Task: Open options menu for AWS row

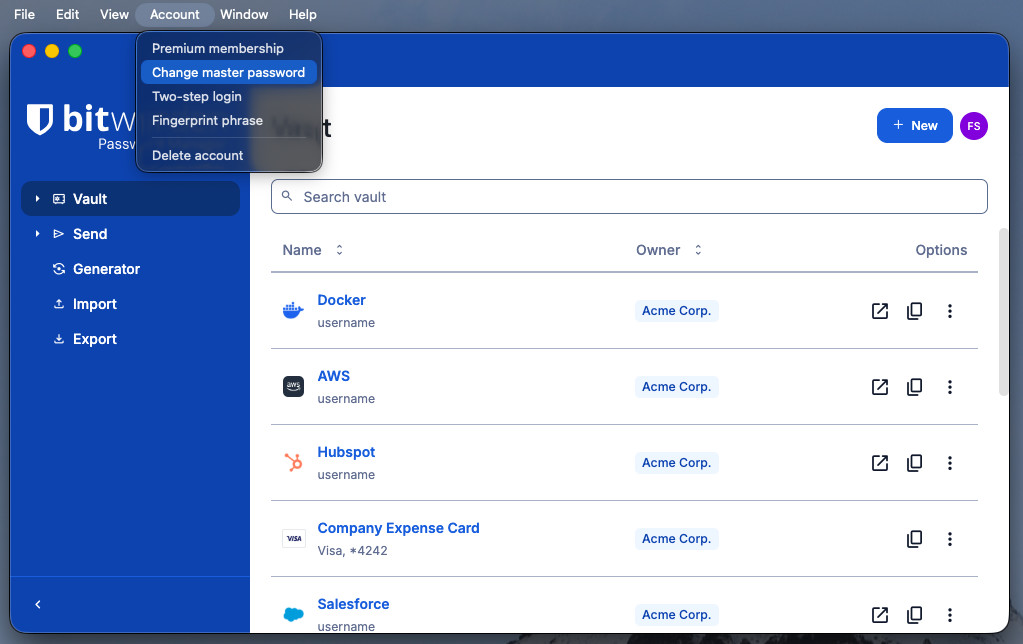Action: 950,387
